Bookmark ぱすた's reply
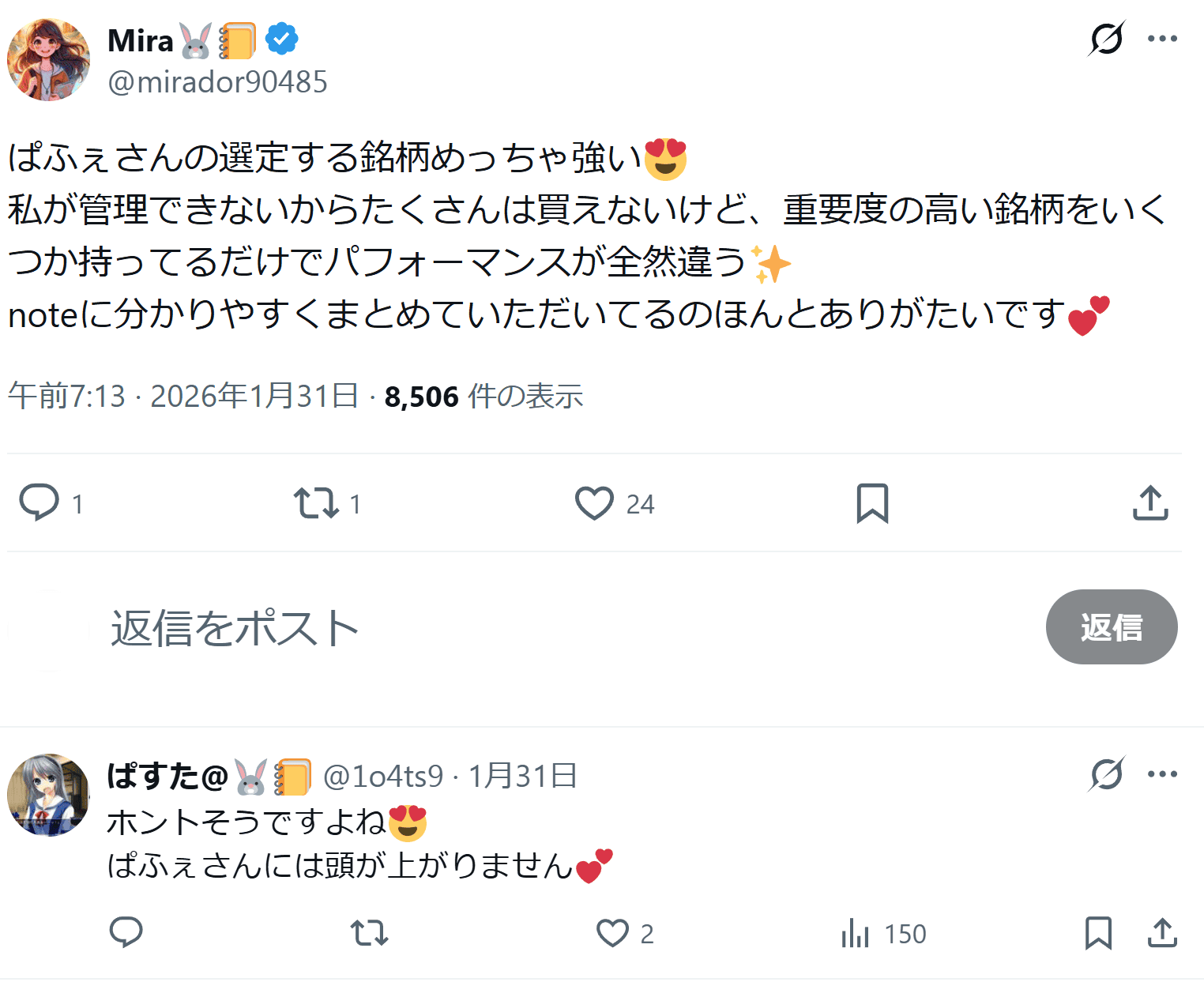Screen dimensions: 1204x982 [x=1098, y=933]
